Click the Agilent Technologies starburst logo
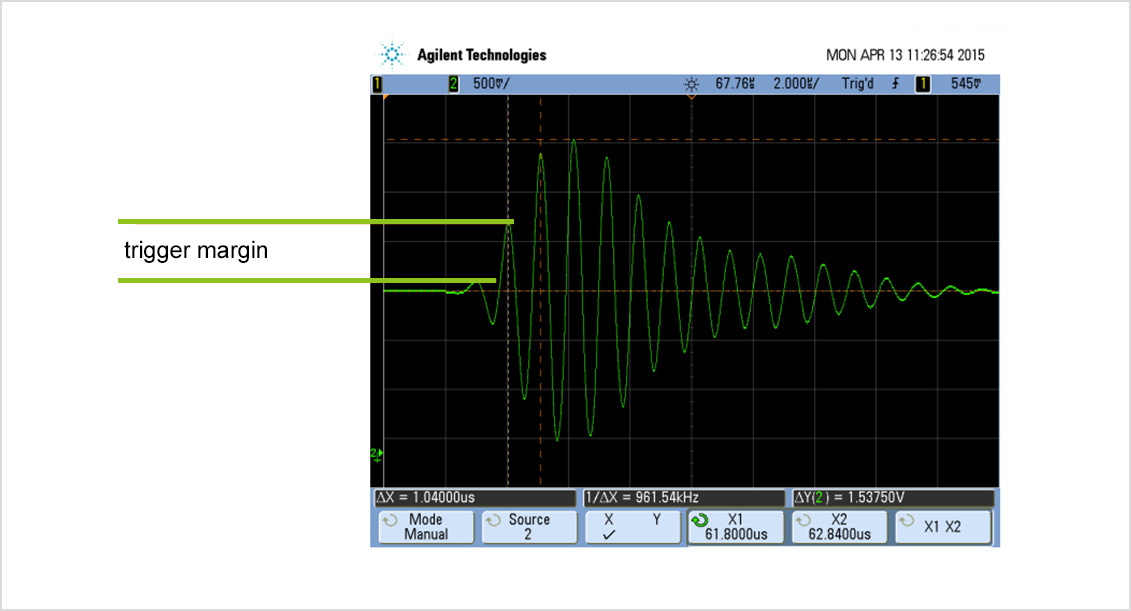Screen dimensions: 1131x611 (392, 54)
